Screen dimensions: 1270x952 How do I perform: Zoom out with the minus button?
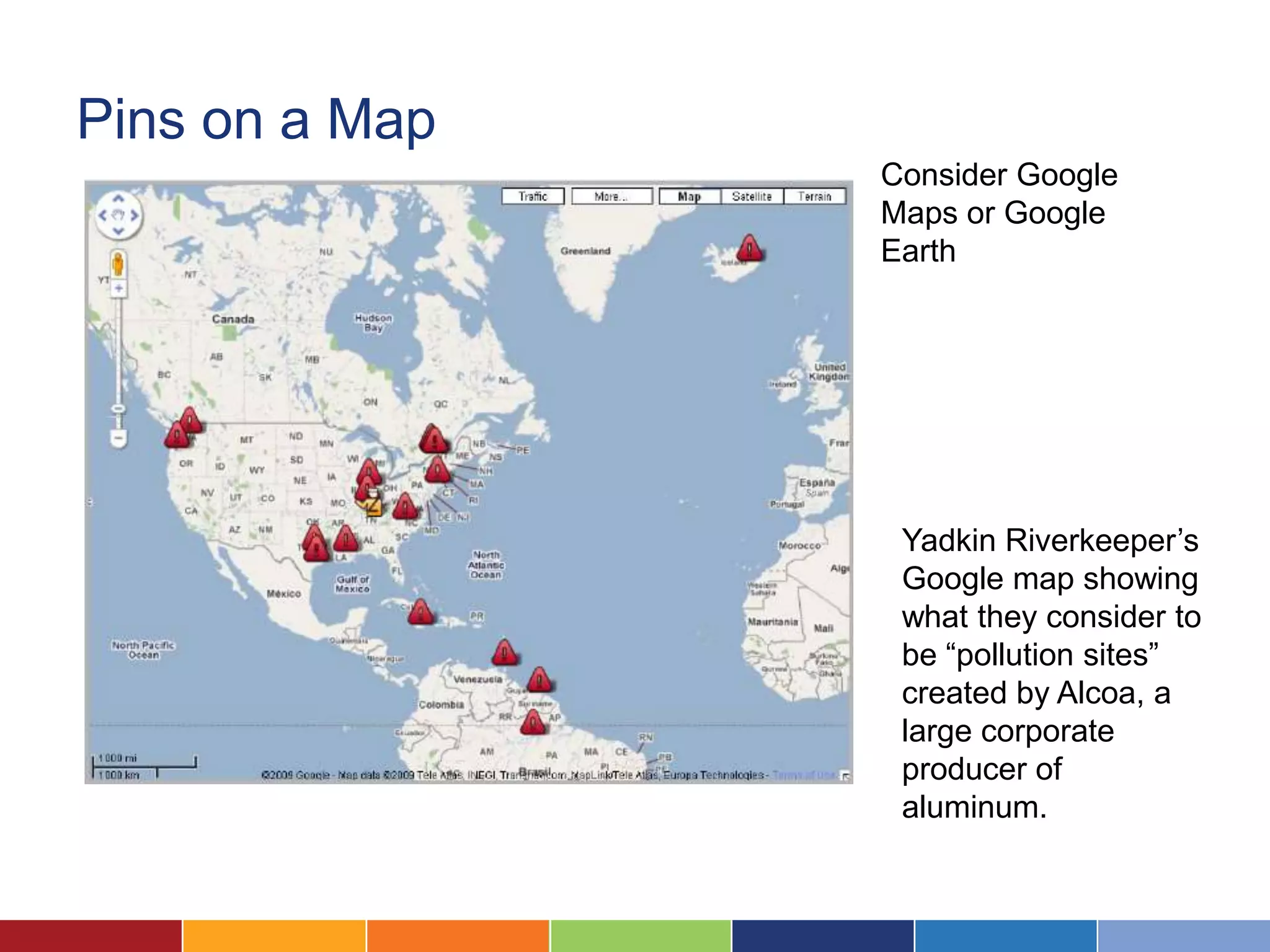(118, 438)
